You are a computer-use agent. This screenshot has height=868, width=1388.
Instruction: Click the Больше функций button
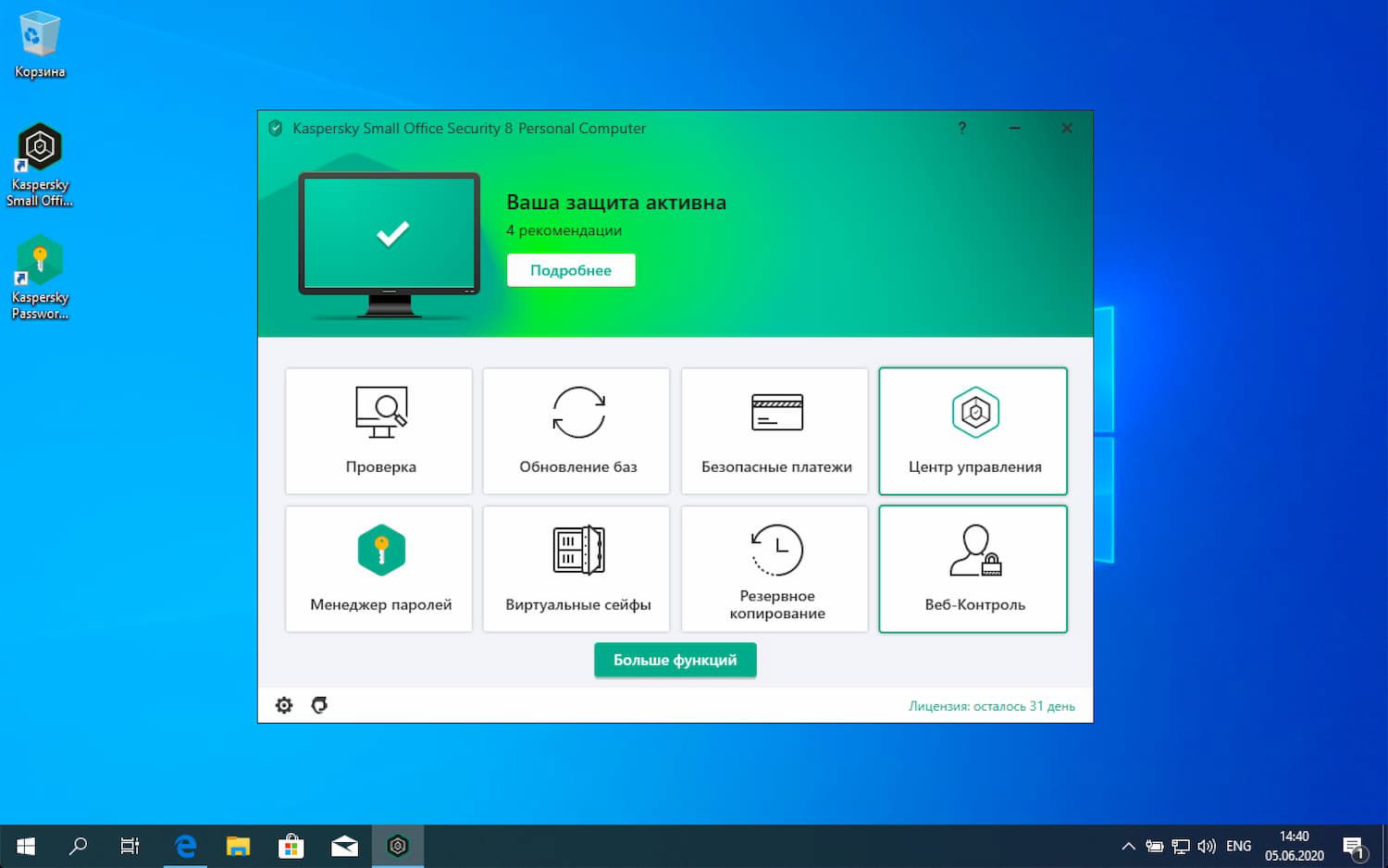point(675,660)
